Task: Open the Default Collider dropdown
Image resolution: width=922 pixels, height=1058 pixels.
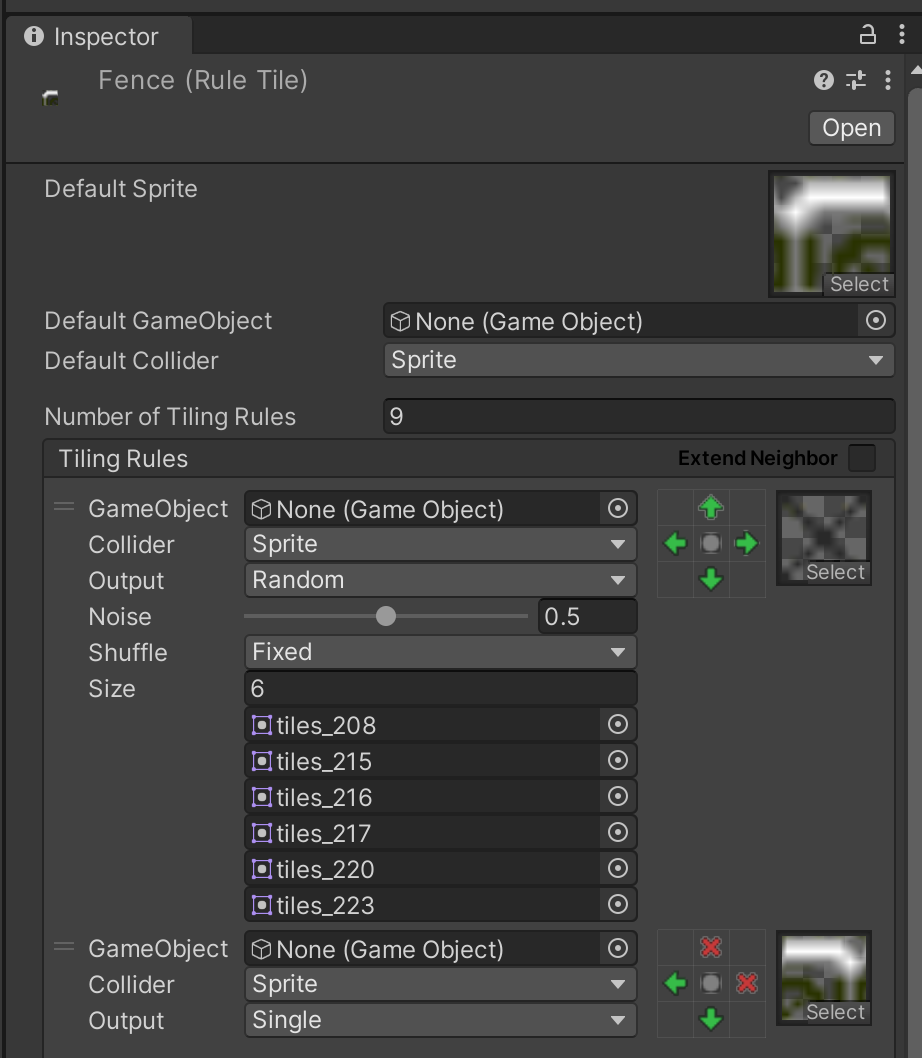Action: click(639, 360)
